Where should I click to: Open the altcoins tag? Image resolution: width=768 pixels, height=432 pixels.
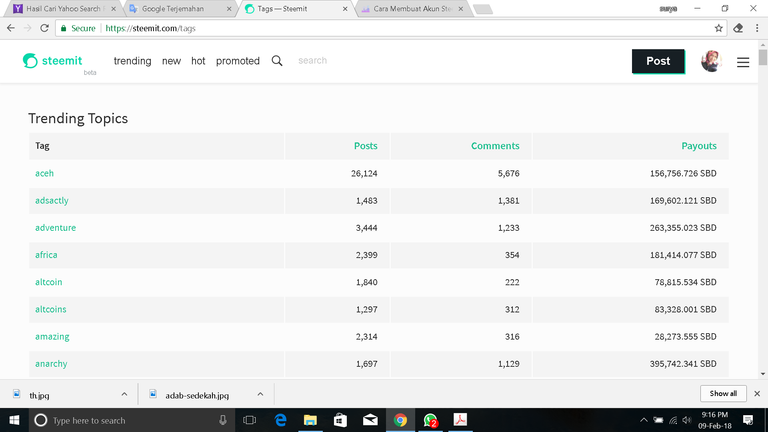point(50,309)
